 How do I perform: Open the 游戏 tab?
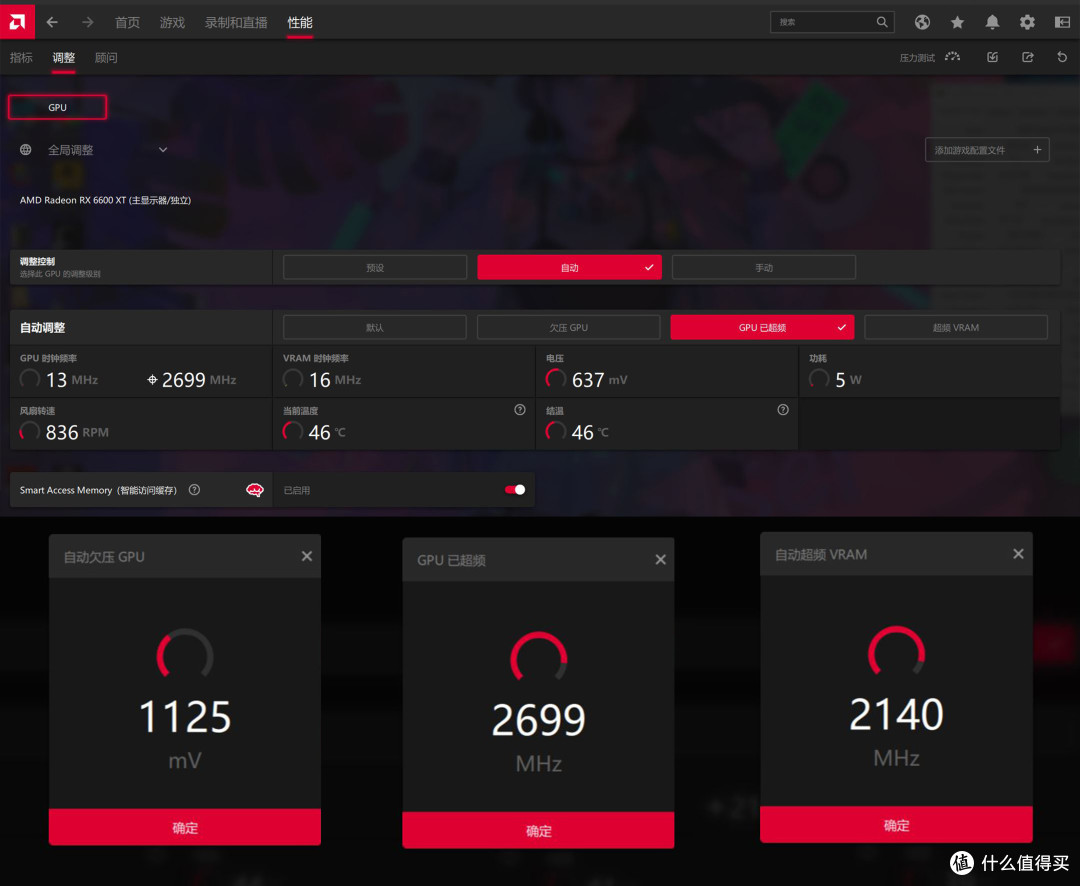tap(172, 23)
